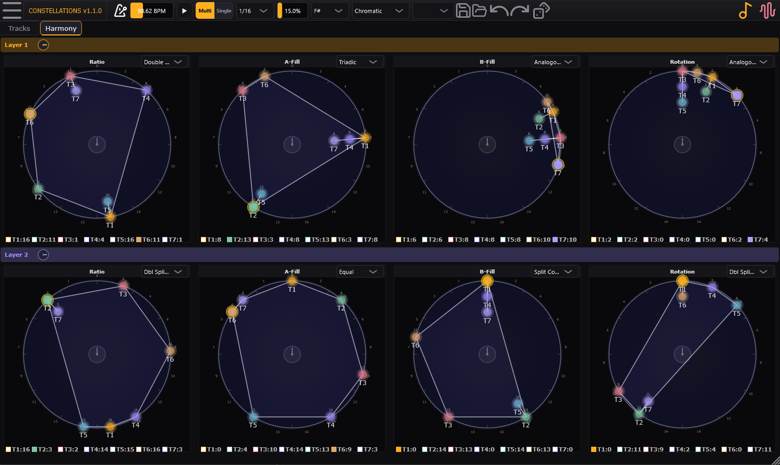Click the center clock icon in Layer 1 B-Fill

click(487, 144)
